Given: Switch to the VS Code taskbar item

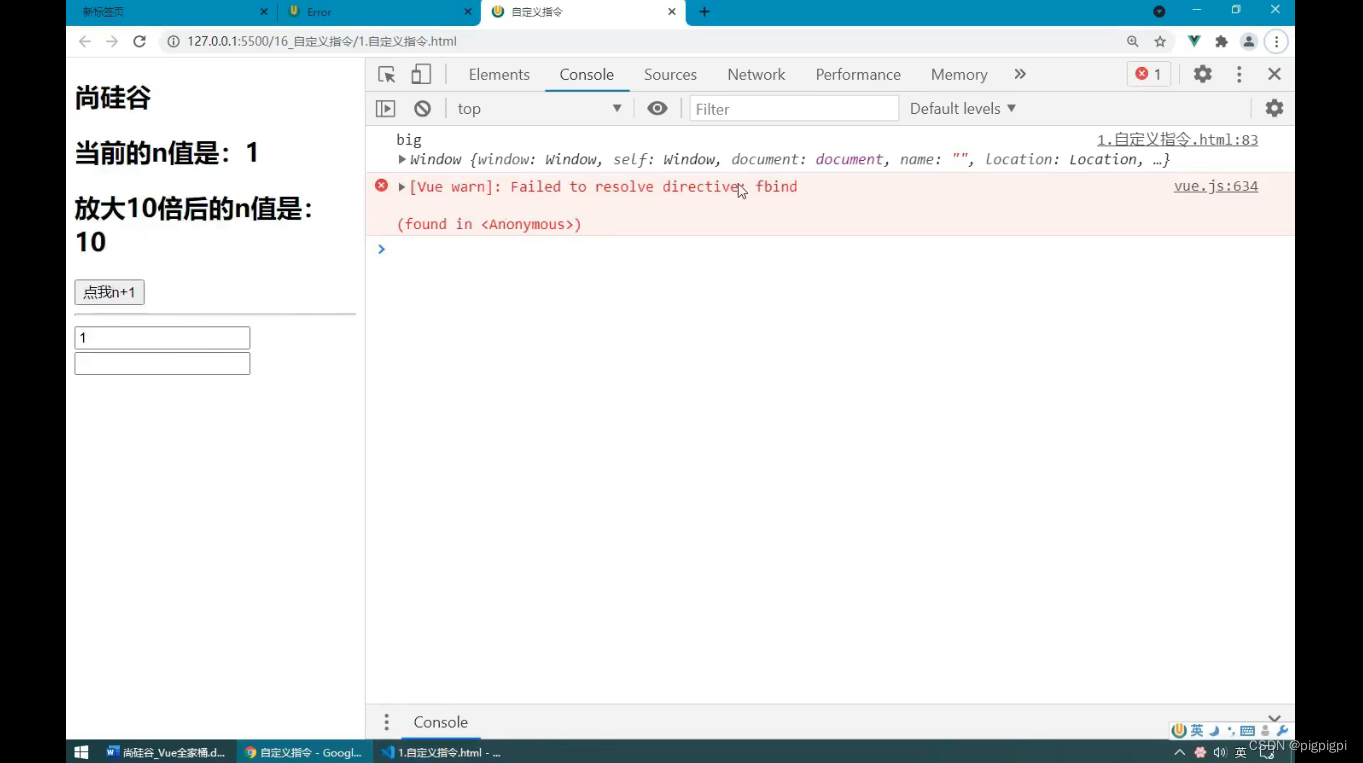Looking at the screenshot, I should point(440,752).
